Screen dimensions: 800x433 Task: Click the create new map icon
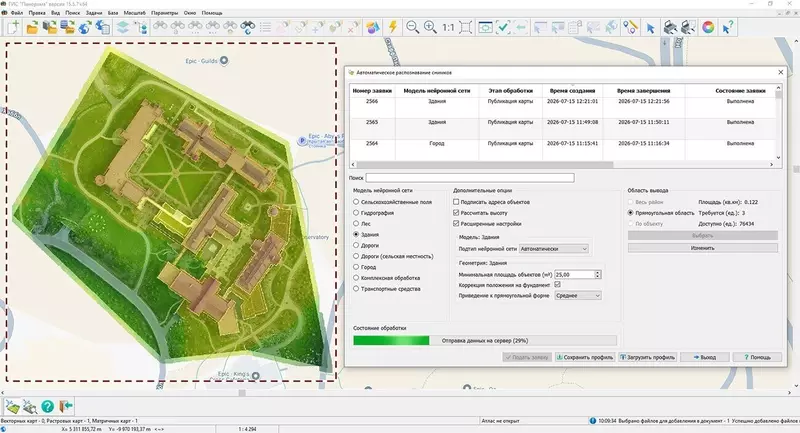click(13, 27)
